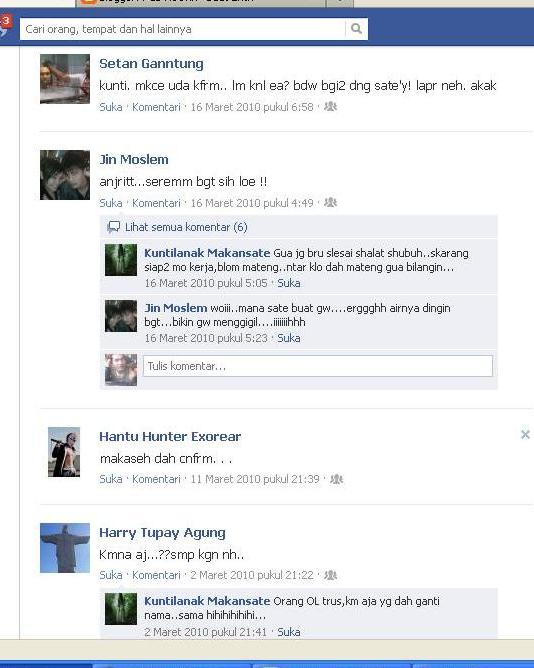Expand Lihat semua komentar (6)

tap(186, 227)
